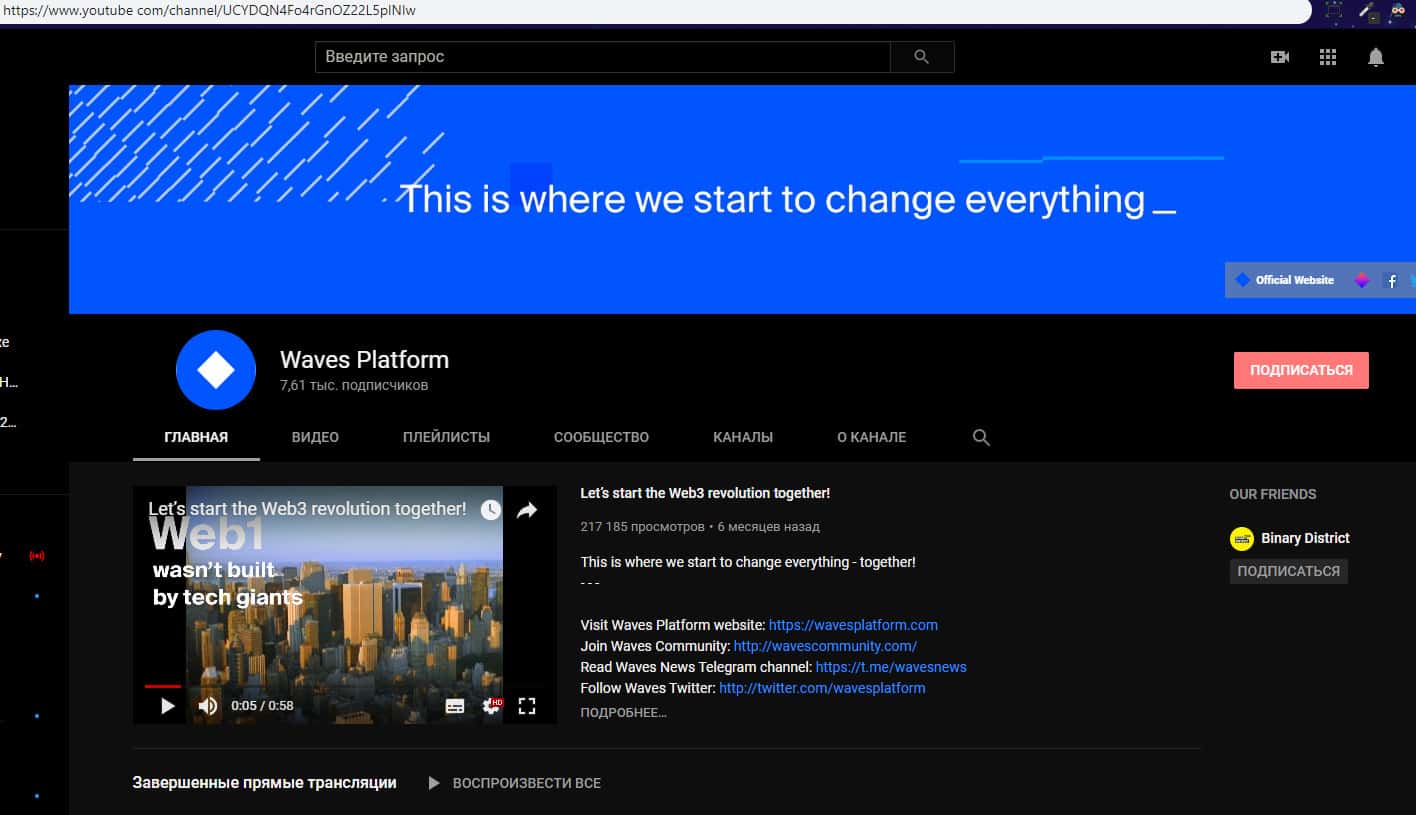Open the create video camera icon

pos(1279,57)
